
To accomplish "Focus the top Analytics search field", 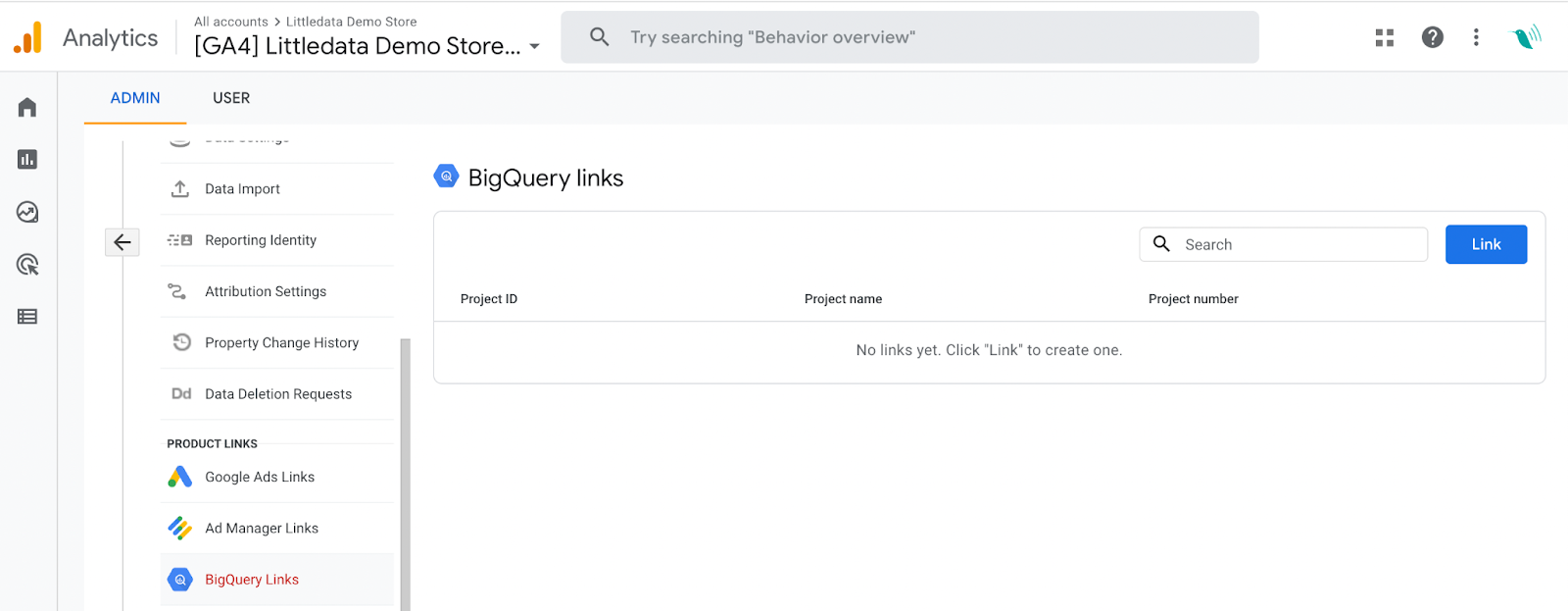I will tap(909, 37).
